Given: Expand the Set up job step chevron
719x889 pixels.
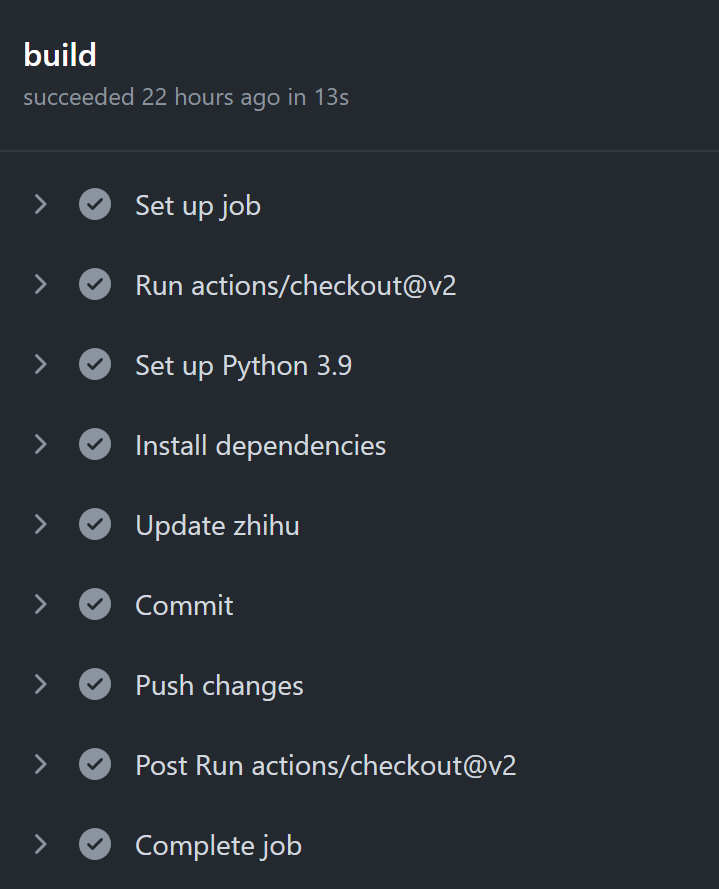Looking at the screenshot, I should [x=40, y=205].
